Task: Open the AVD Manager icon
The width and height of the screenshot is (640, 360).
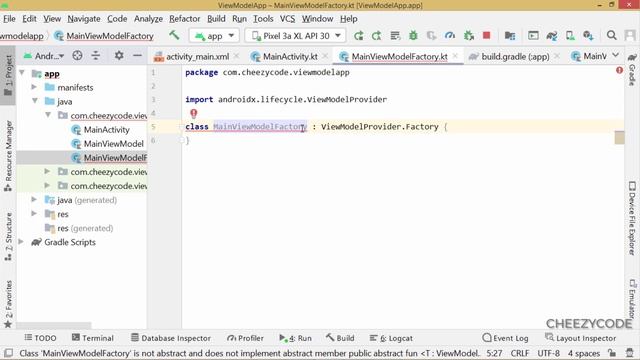Action: (570, 36)
